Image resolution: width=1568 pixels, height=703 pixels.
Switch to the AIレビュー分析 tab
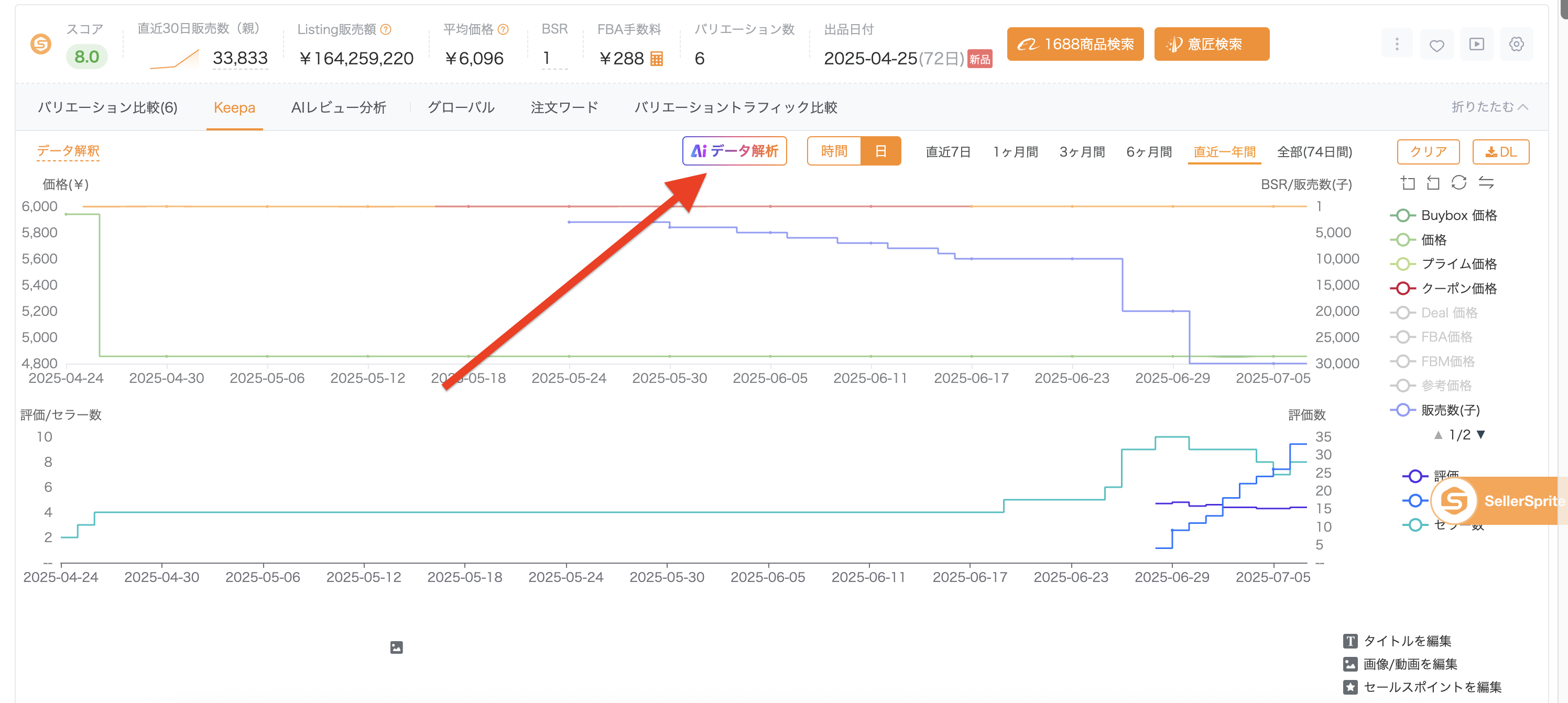339,108
